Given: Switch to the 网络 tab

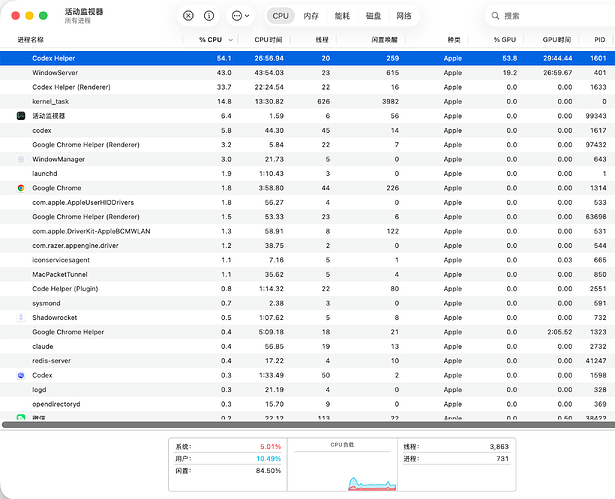Looking at the screenshot, I should 404,16.
